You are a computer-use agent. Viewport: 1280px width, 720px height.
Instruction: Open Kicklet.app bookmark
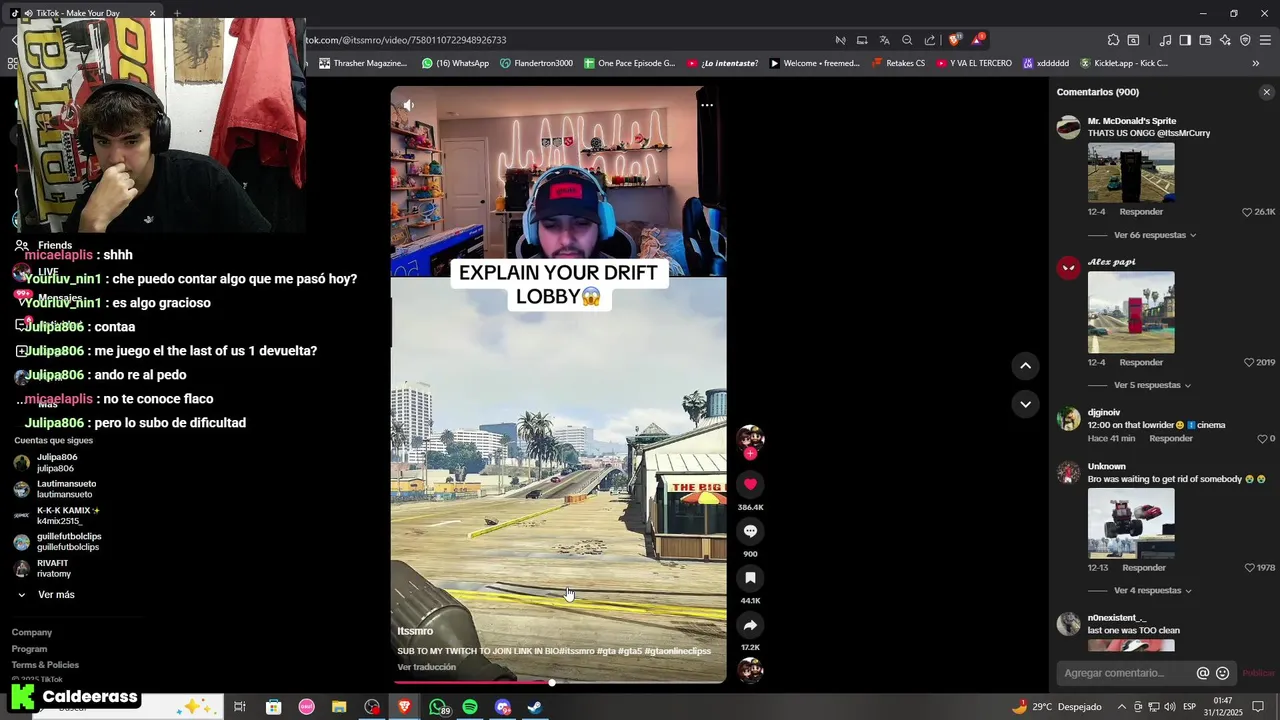click(x=1123, y=63)
